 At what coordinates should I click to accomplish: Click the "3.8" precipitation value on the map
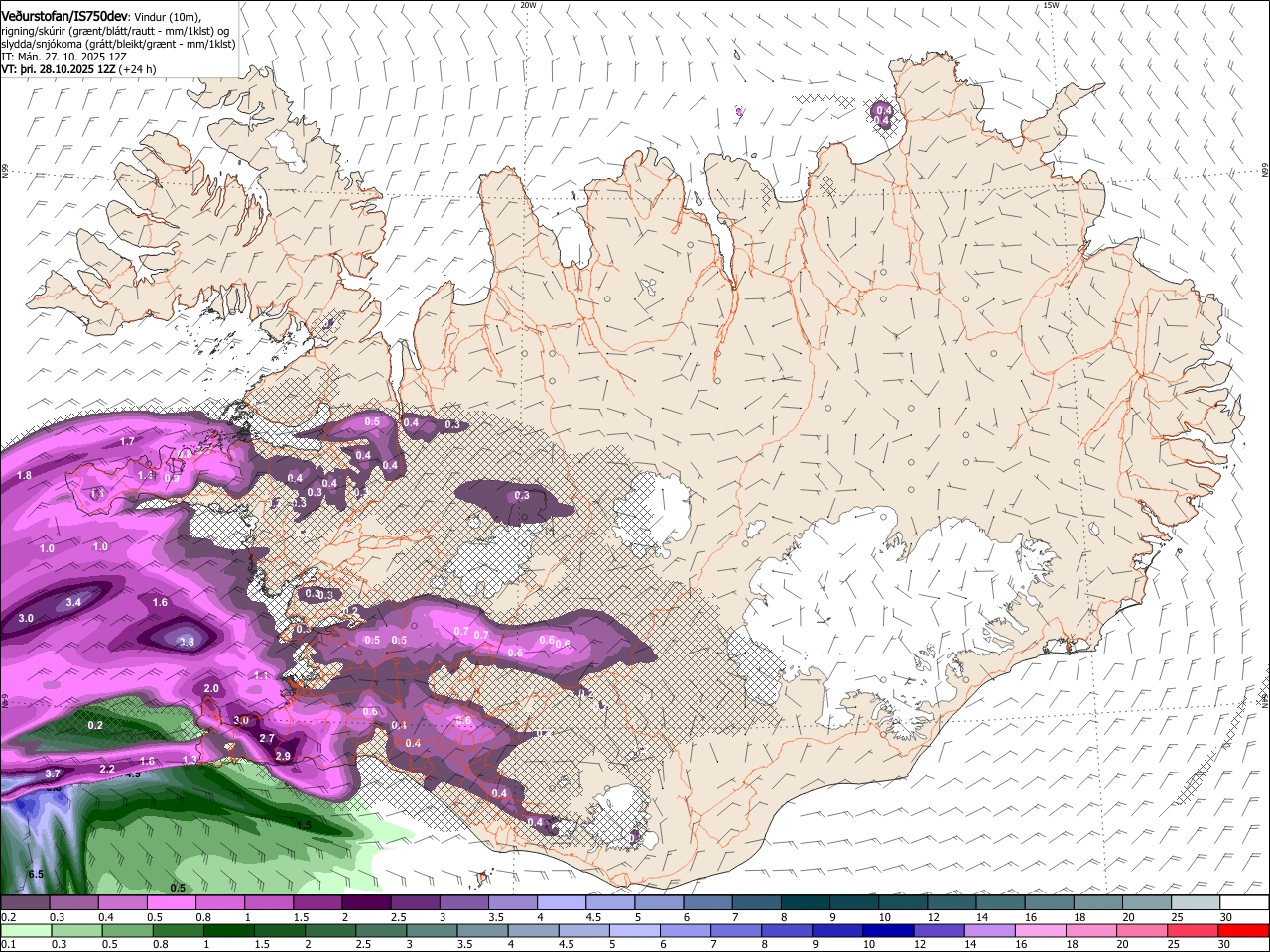(187, 642)
